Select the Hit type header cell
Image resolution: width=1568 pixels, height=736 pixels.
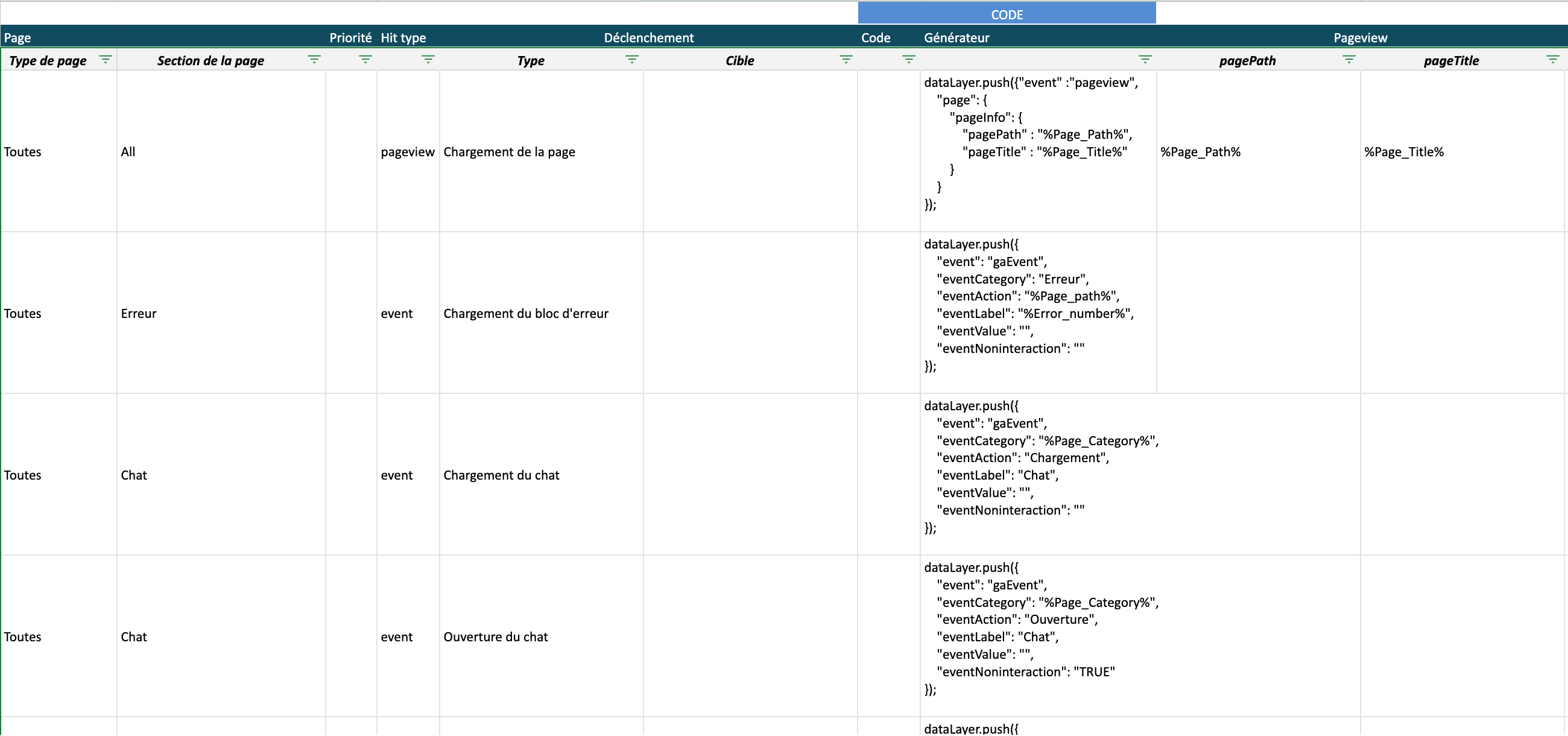coord(408,38)
